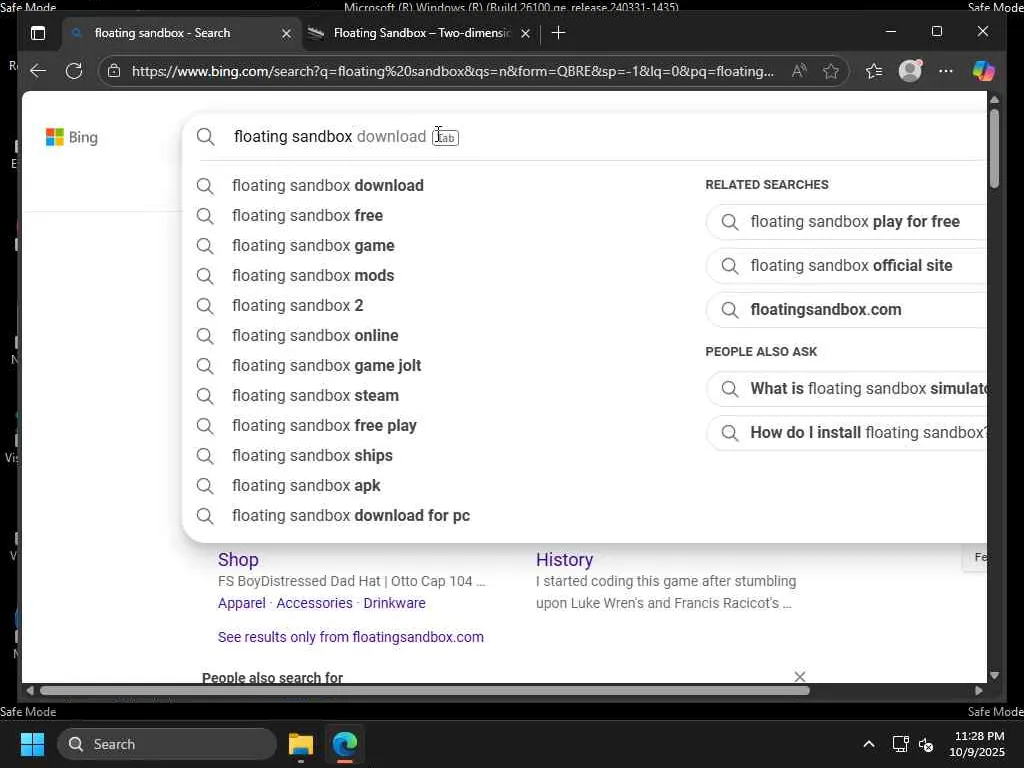Open Settings and more ellipsis menu
1024x768 pixels.
pyautogui.click(x=946, y=71)
